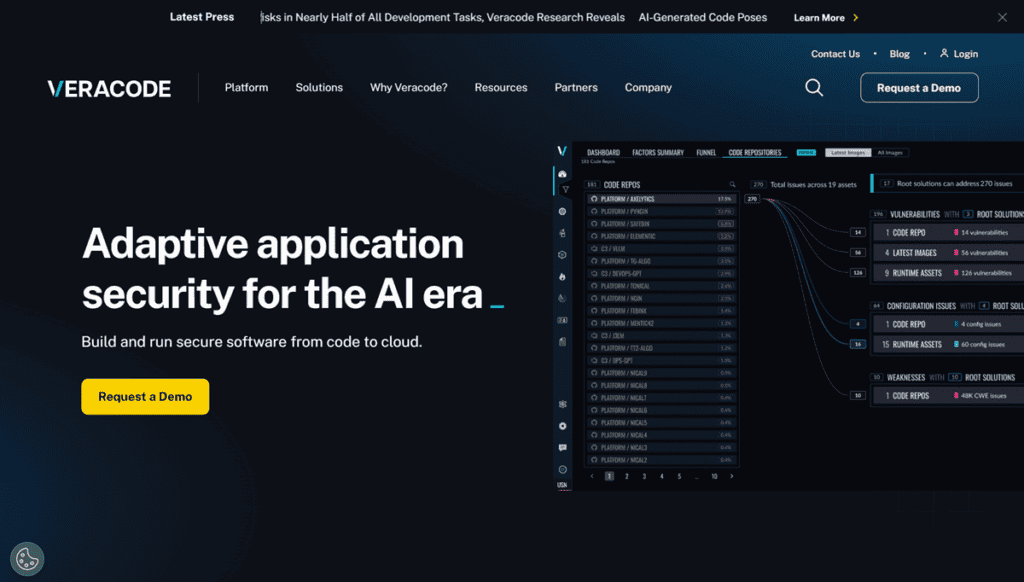Open the Company menu

[648, 88]
